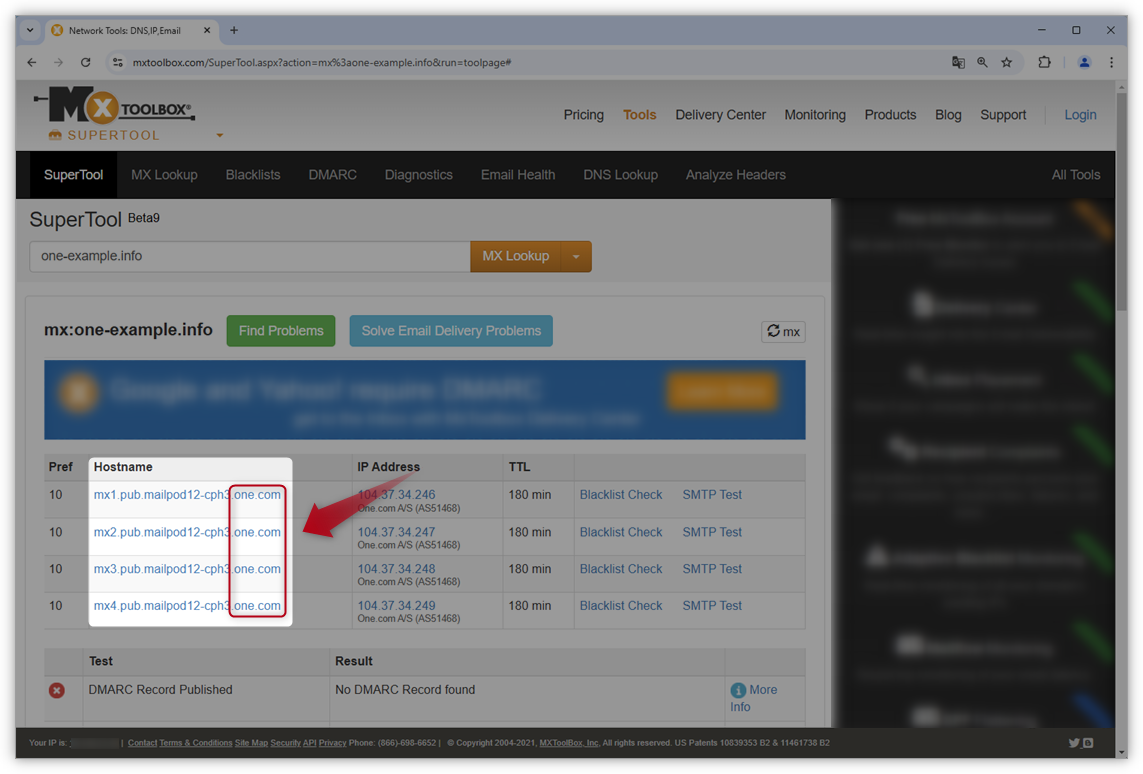The width and height of the screenshot is (1143, 774).
Task: Open the Chrome extensions puzzle icon
Action: click(x=1044, y=62)
